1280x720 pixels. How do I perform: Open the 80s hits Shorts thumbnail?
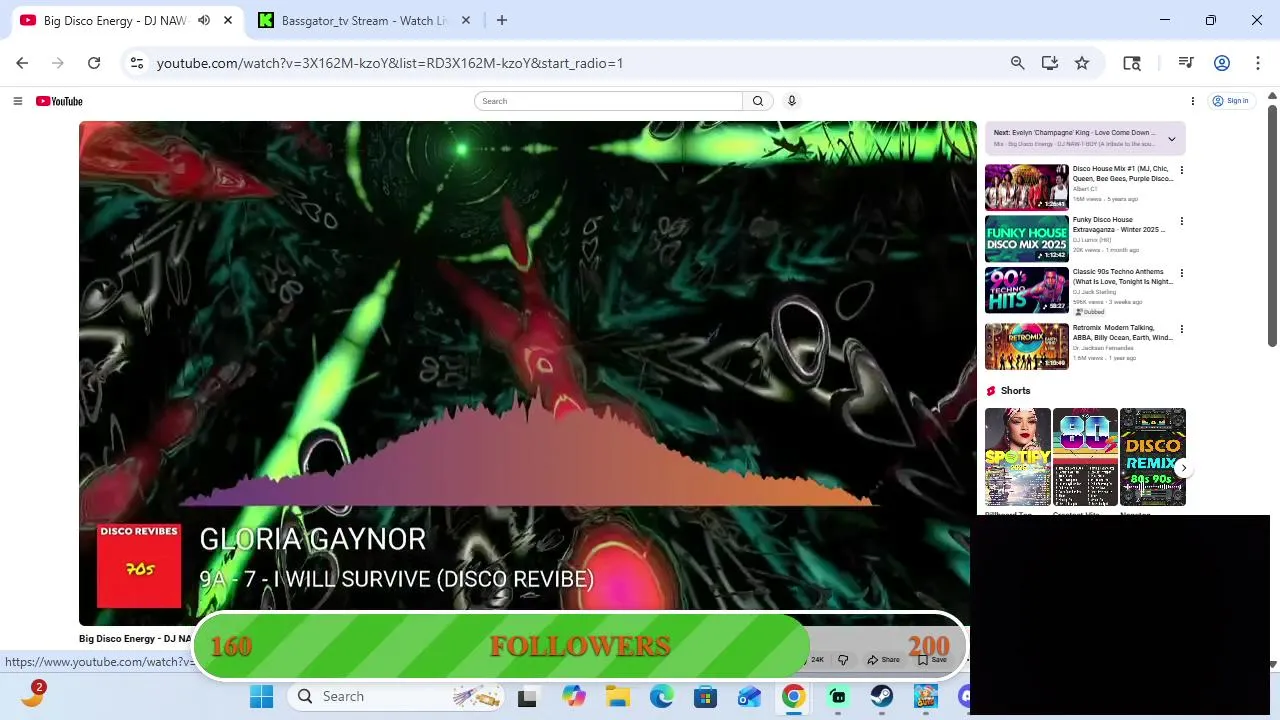(1085, 457)
